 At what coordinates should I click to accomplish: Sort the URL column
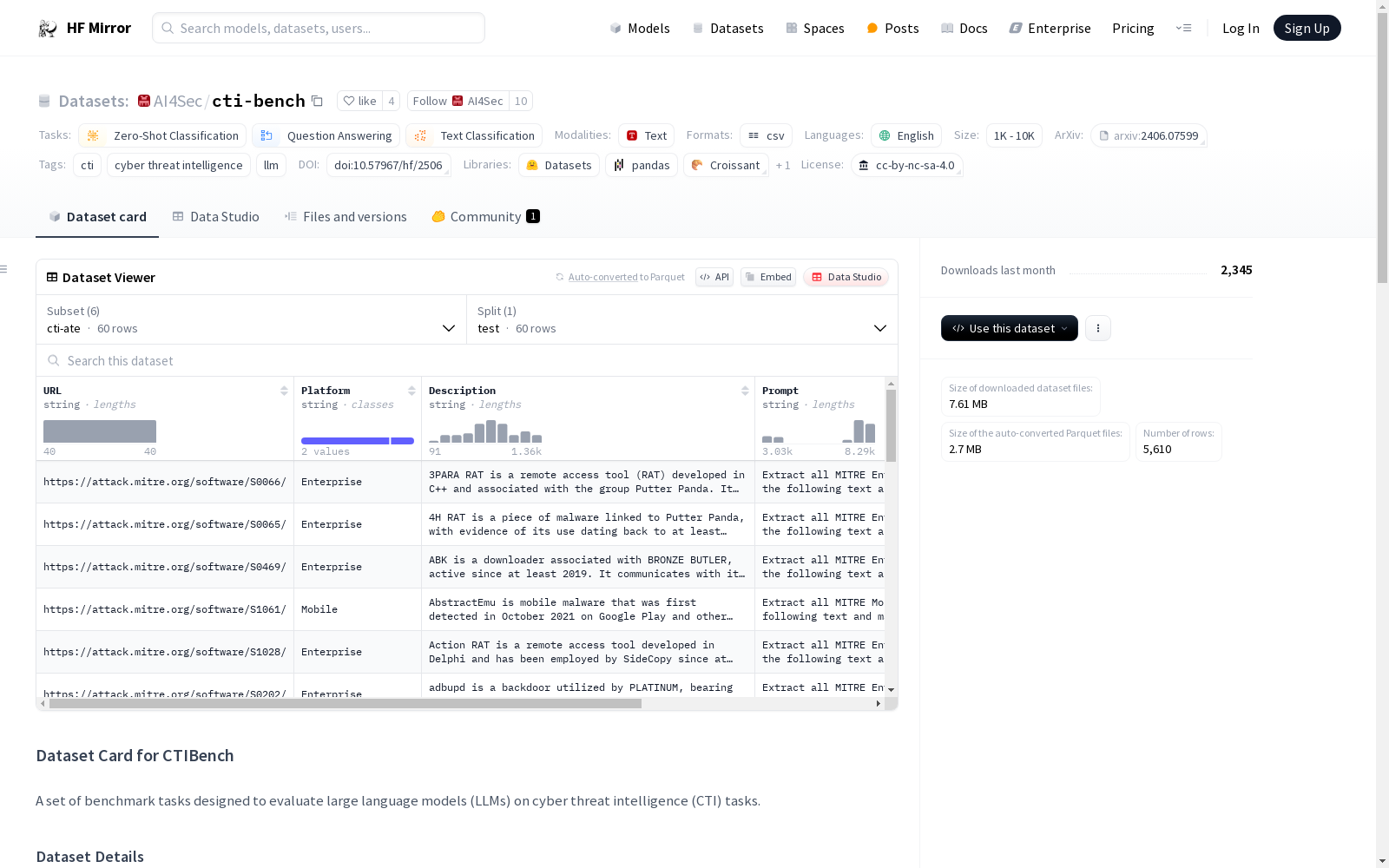pos(284,391)
